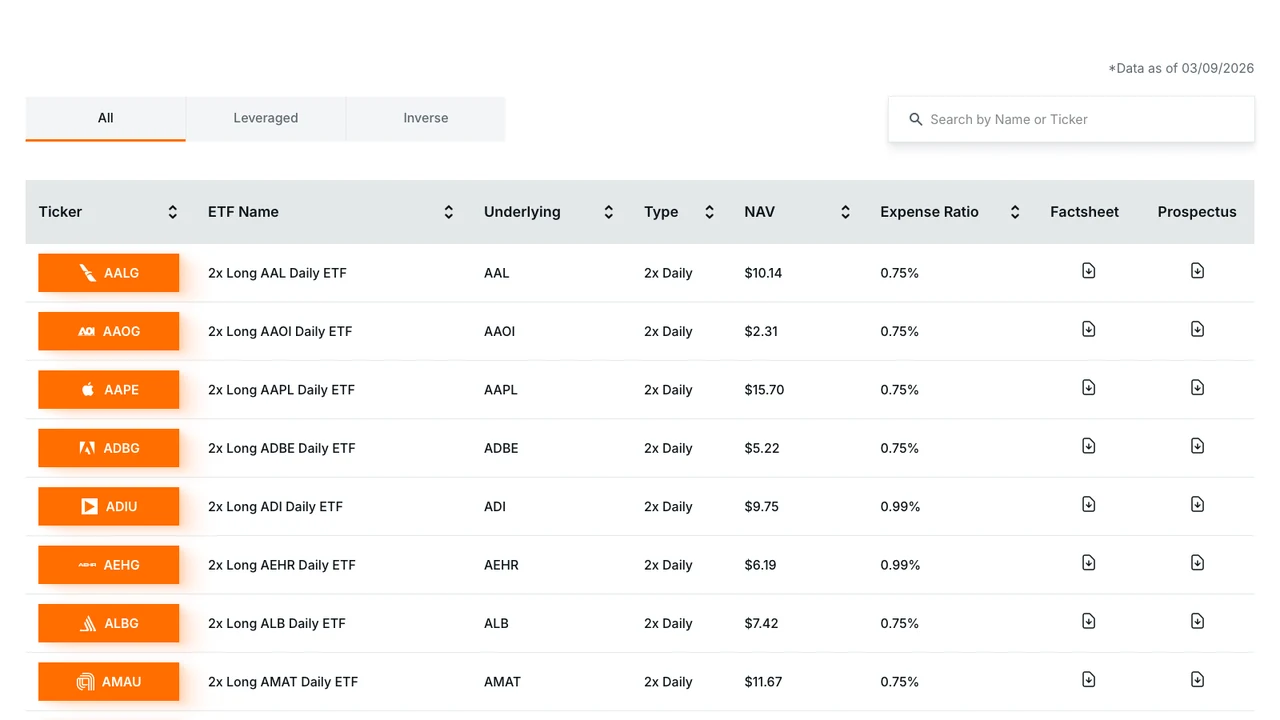The height and width of the screenshot is (720, 1280).
Task: Click the data date note 03/09/2026
Action: 1181,68
